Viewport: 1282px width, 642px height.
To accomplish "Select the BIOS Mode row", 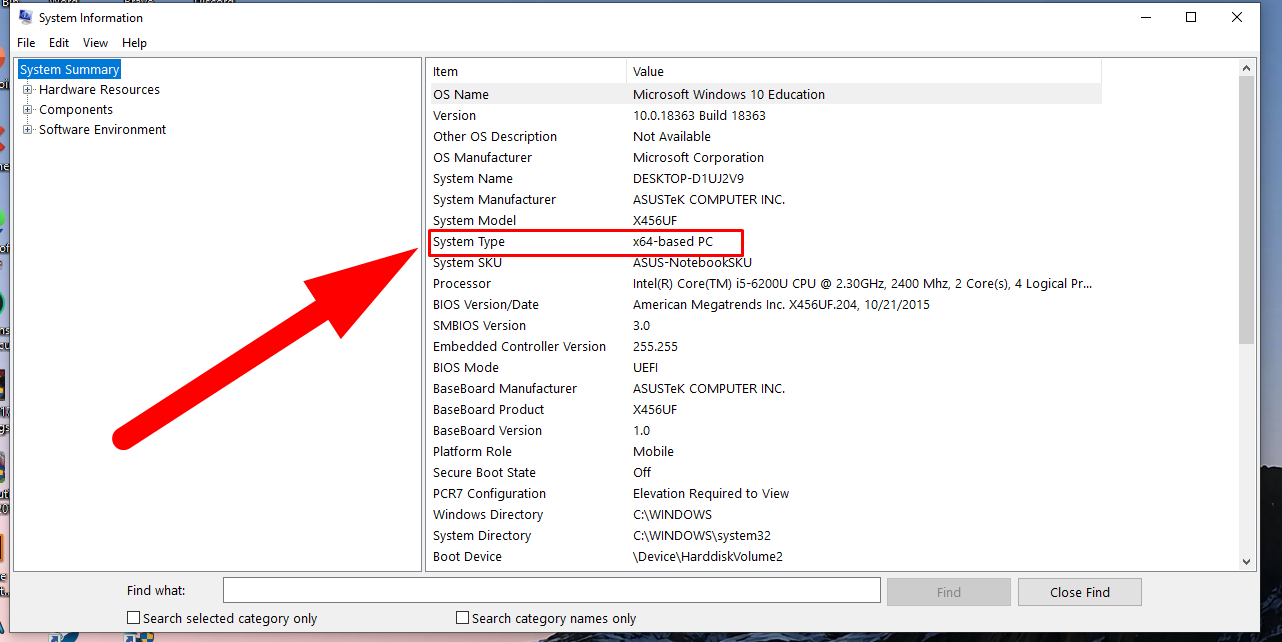I will (766, 368).
